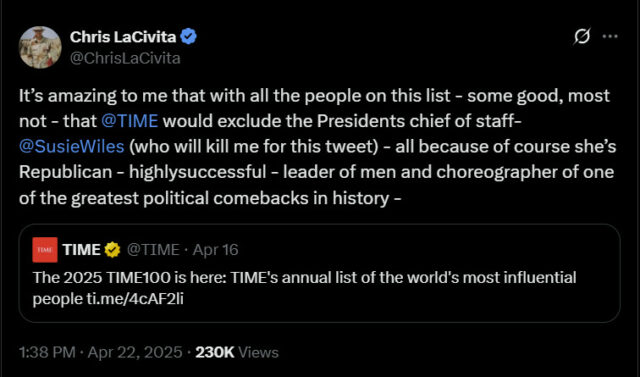Click the bold TIME name in quoted tweet

[x=82, y=250]
